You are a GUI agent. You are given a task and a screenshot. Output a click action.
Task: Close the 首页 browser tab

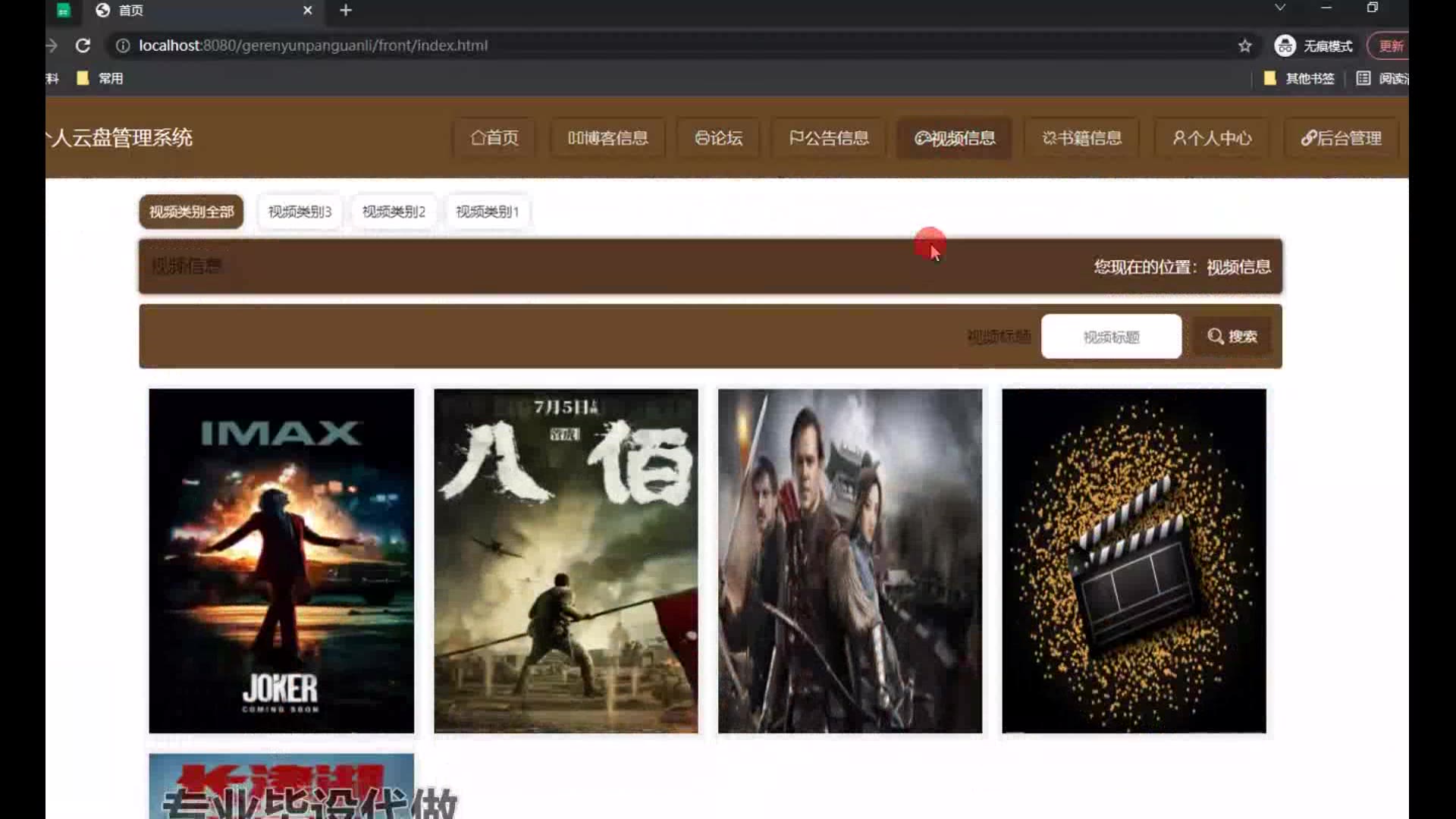point(307,11)
